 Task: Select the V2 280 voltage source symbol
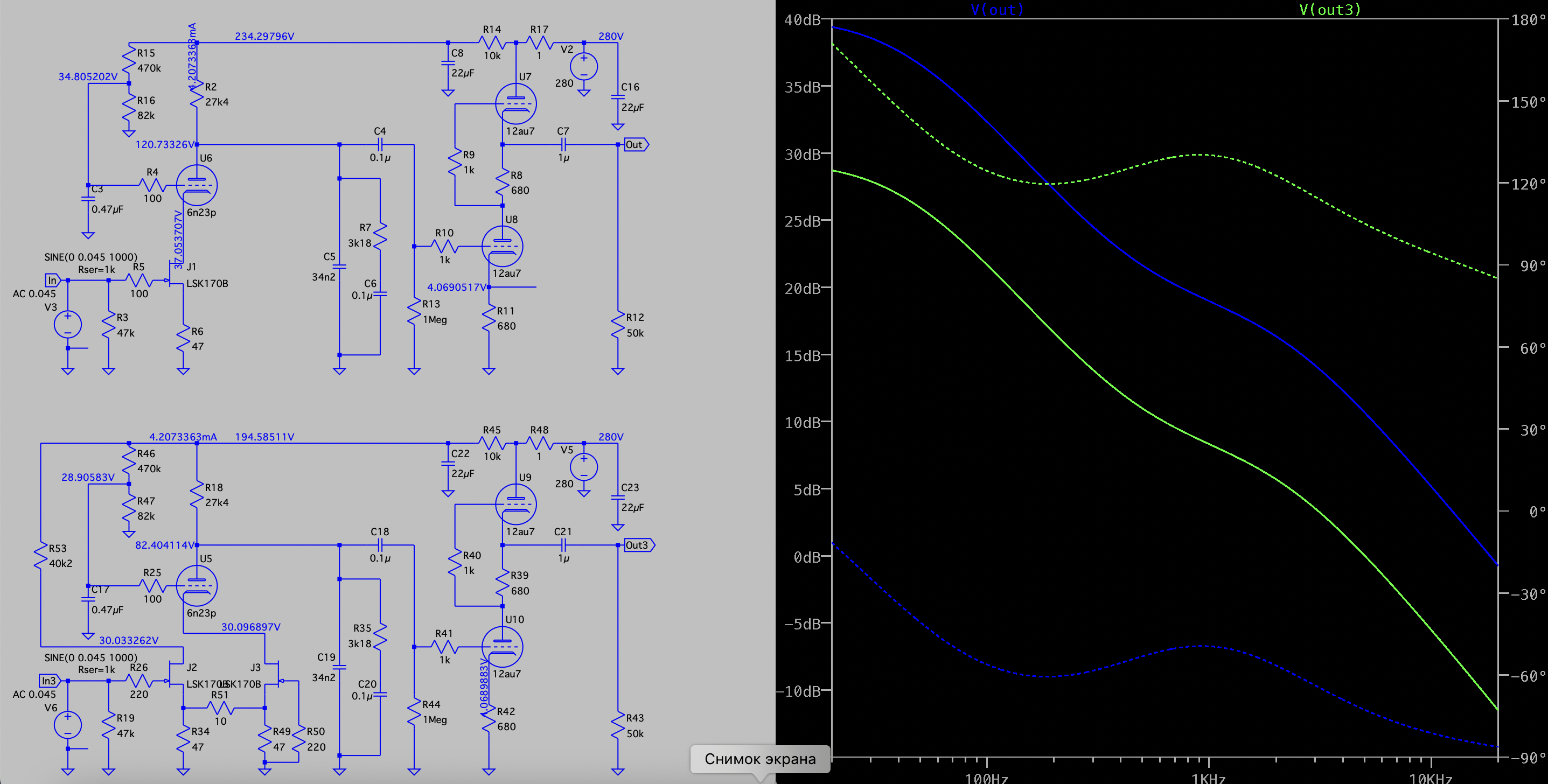point(583,66)
